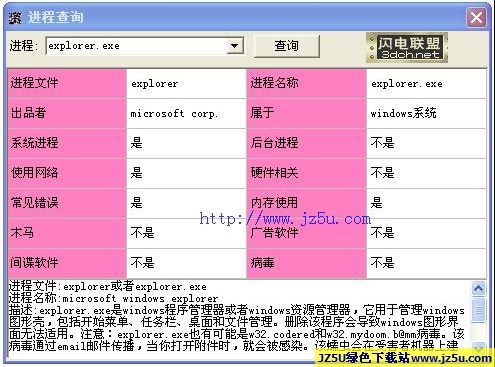Select the 不是 value beside 木马
This screenshot has height=367, width=495.
click(186, 233)
